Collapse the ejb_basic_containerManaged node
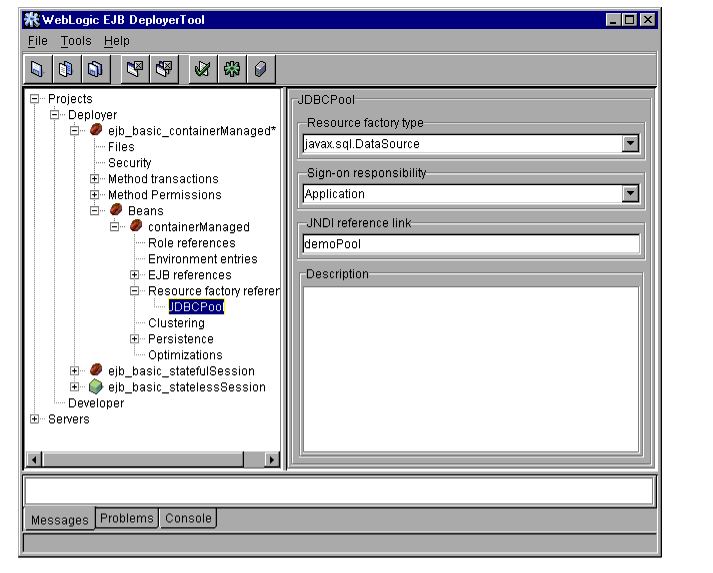713x573 pixels. click(x=74, y=131)
